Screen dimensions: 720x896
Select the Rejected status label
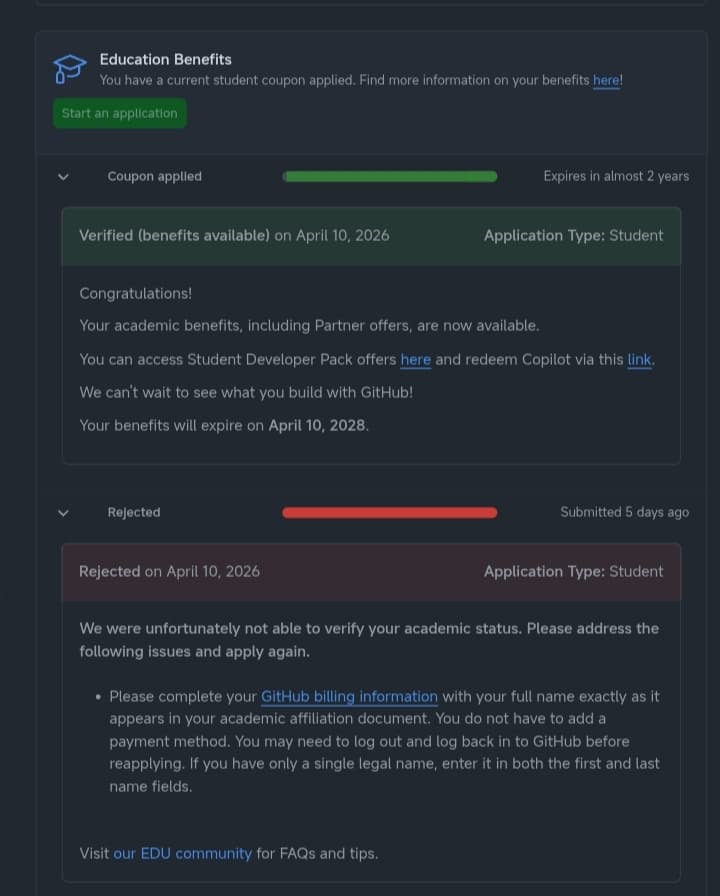point(133,512)
